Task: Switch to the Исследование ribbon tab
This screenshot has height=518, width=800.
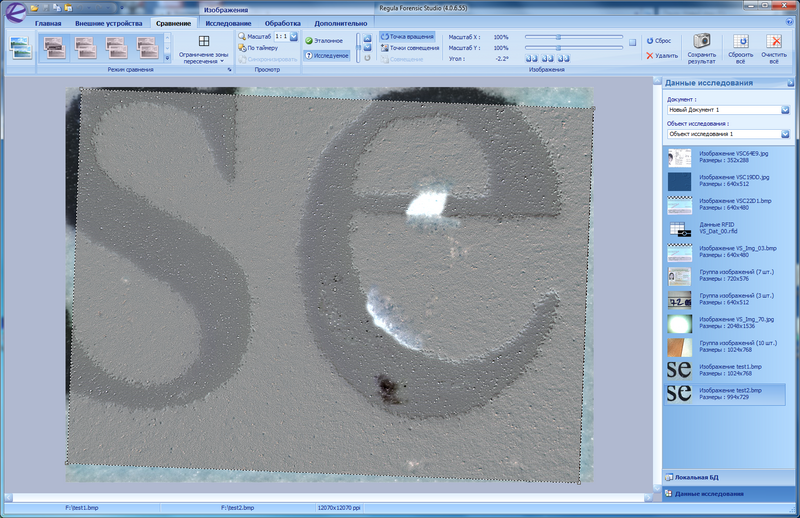Action: 228,22
